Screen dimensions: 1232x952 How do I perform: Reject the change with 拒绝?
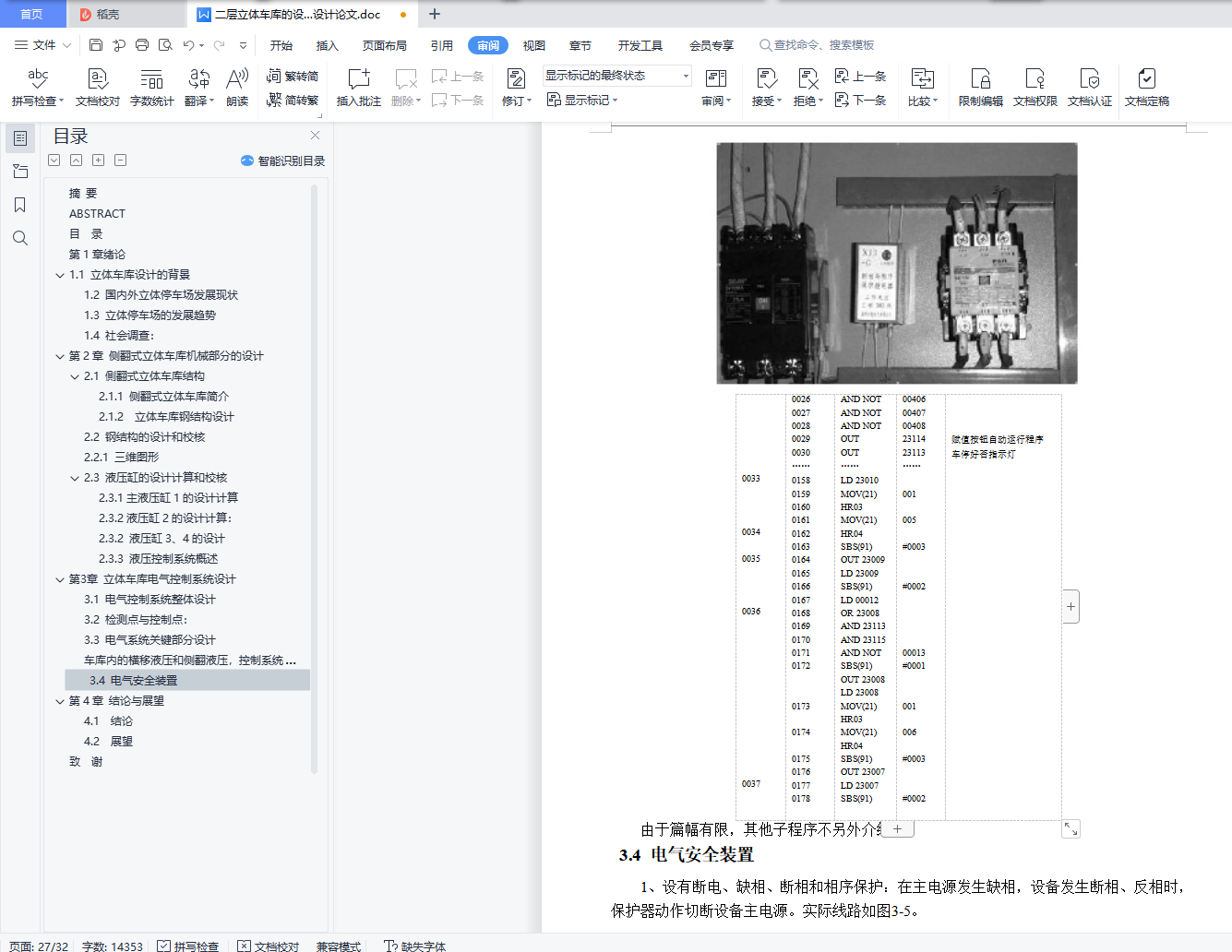pyautogui.click(x=808, y=88)
